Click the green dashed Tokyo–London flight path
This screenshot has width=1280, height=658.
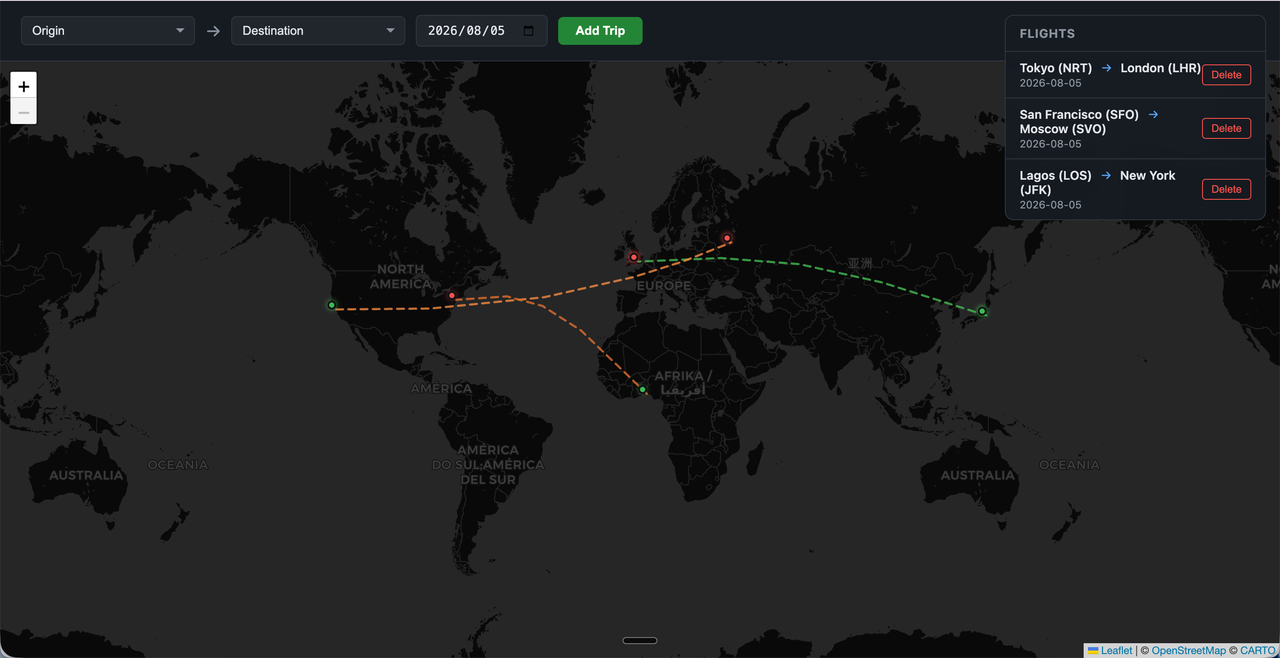[800, 264]
